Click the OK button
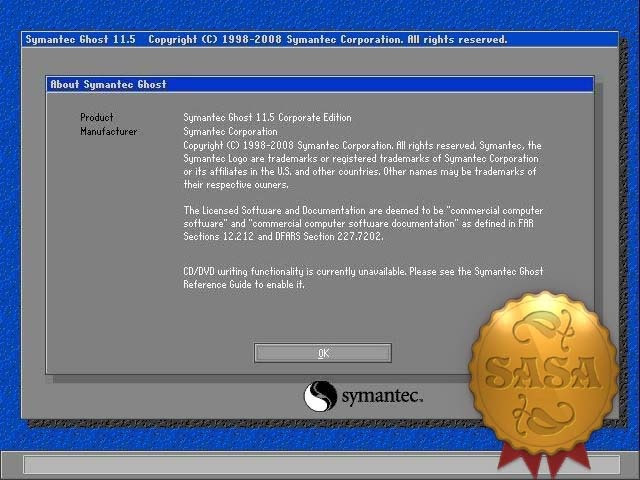This screenshot has height=480, width=640. (x=323, y=353)
